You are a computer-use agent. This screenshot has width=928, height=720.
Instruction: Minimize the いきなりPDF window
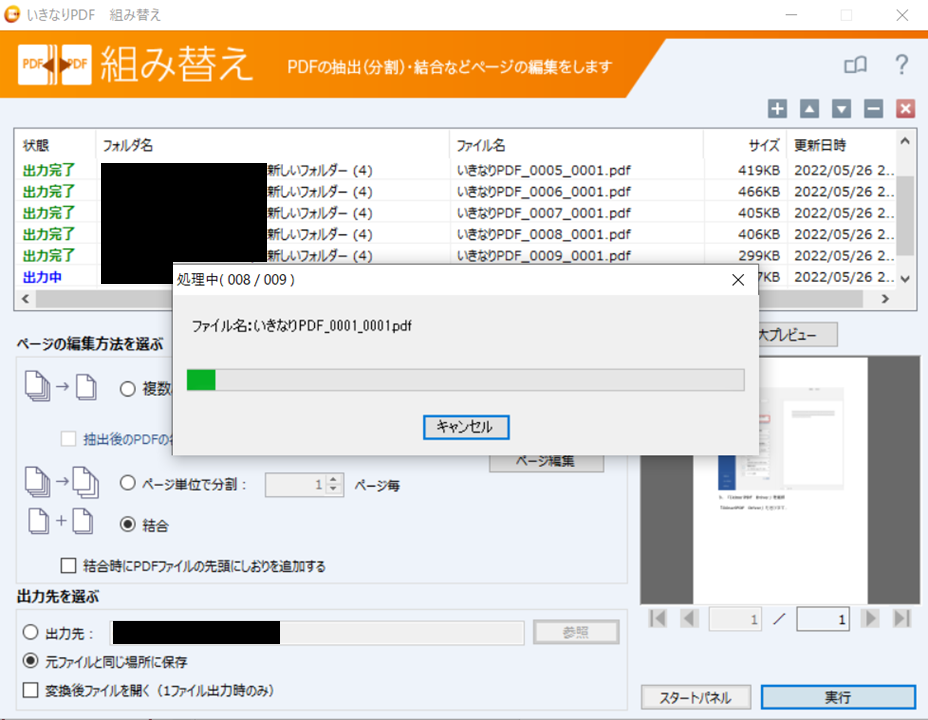pyautogui.click(x=791, y=15)
